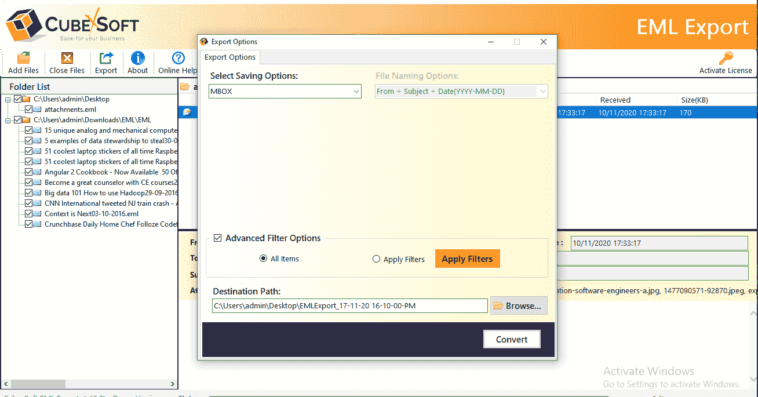This screenshot has height=397, width=758.
Task: Click the Browse... button
Action: pos(518,306)
